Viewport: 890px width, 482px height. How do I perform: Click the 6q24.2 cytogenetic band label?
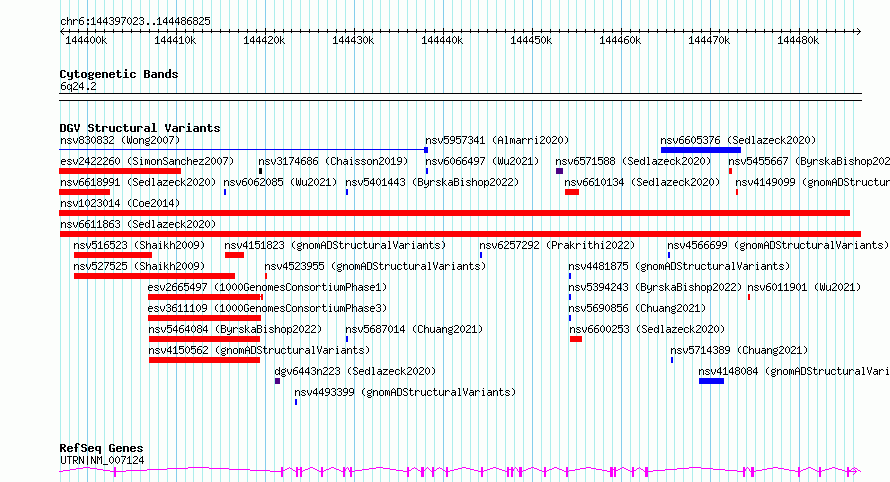(x=78, y=86)
